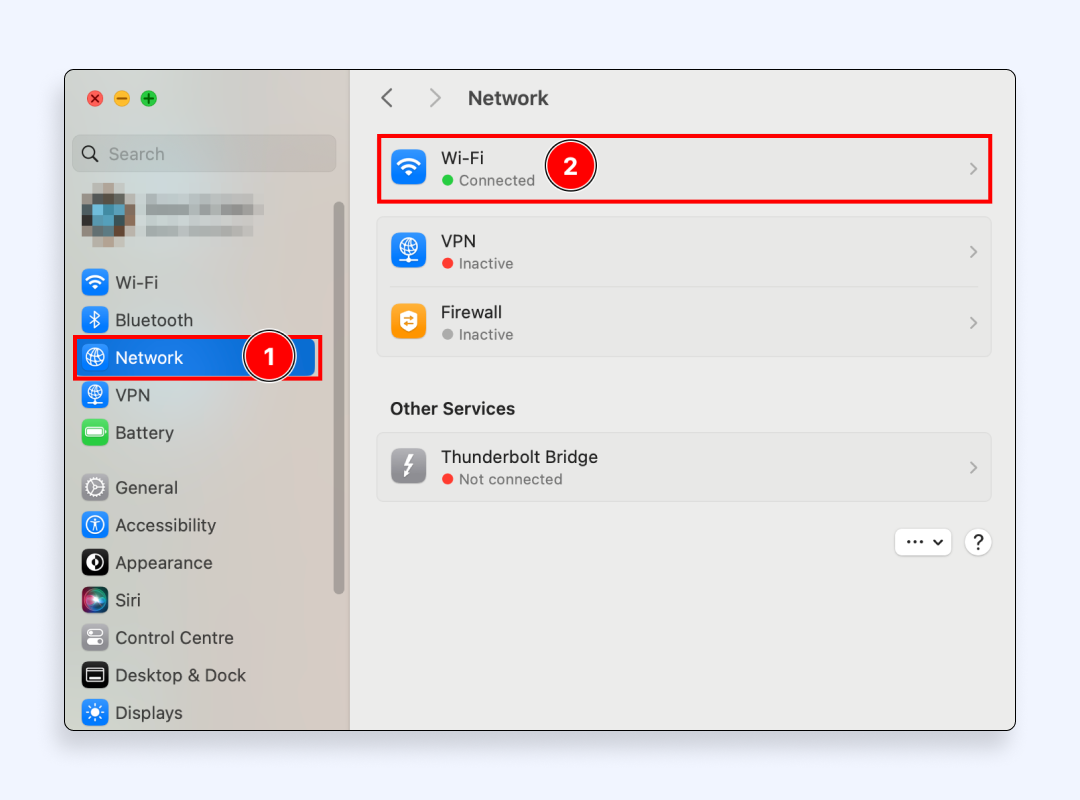Select Appearance in the sidebar
The height and width of the screenshot is (800, 1080).
click(163, 563)
